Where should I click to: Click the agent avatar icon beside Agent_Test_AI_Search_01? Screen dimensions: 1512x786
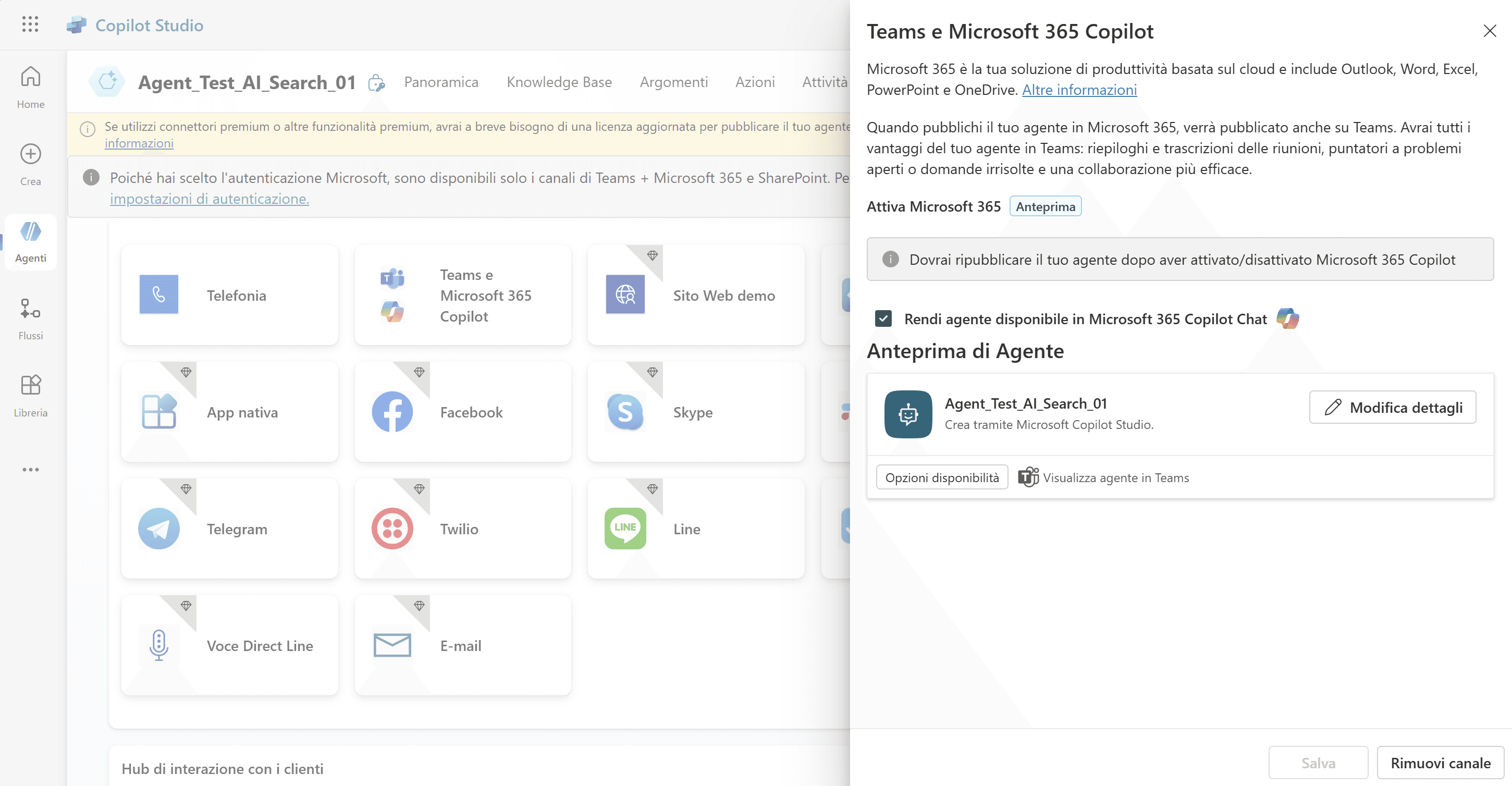coord(107,82)
